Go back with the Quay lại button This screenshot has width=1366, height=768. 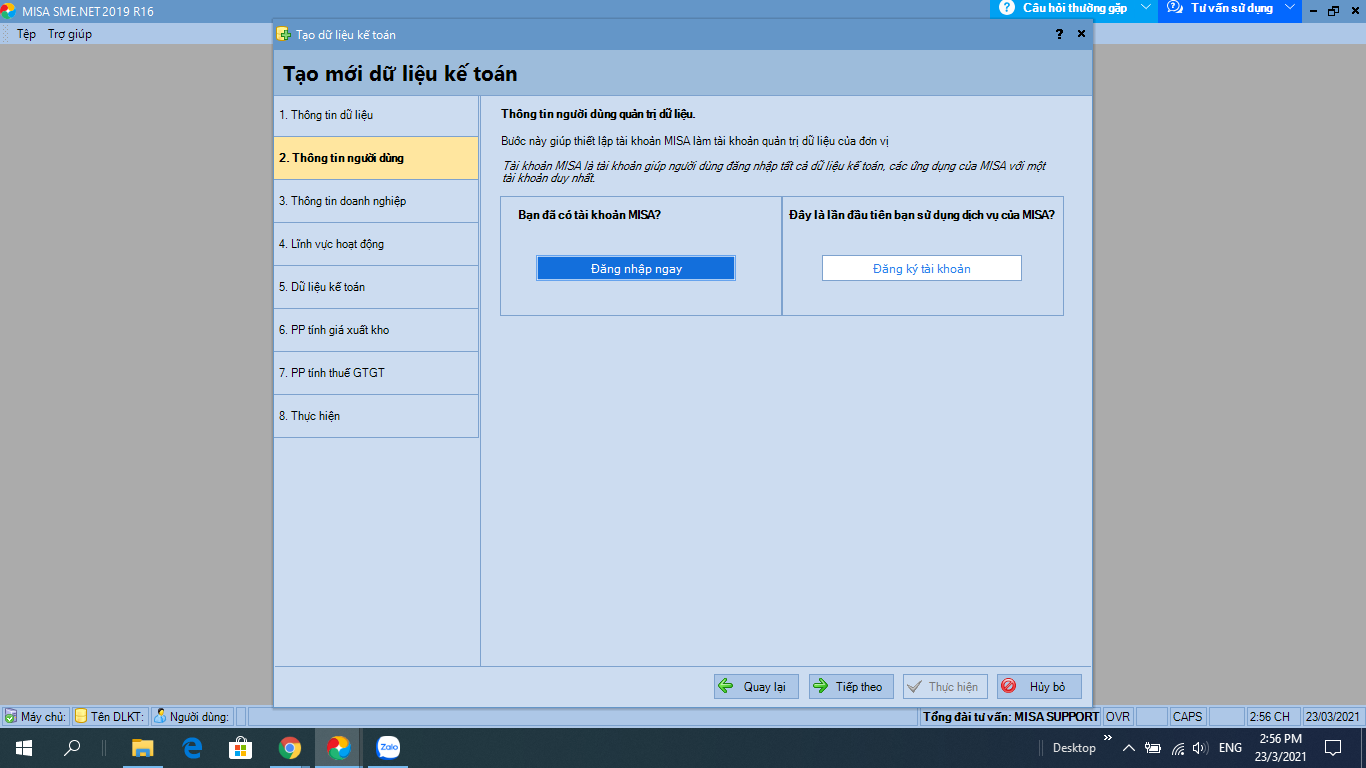tap(756, 687)
